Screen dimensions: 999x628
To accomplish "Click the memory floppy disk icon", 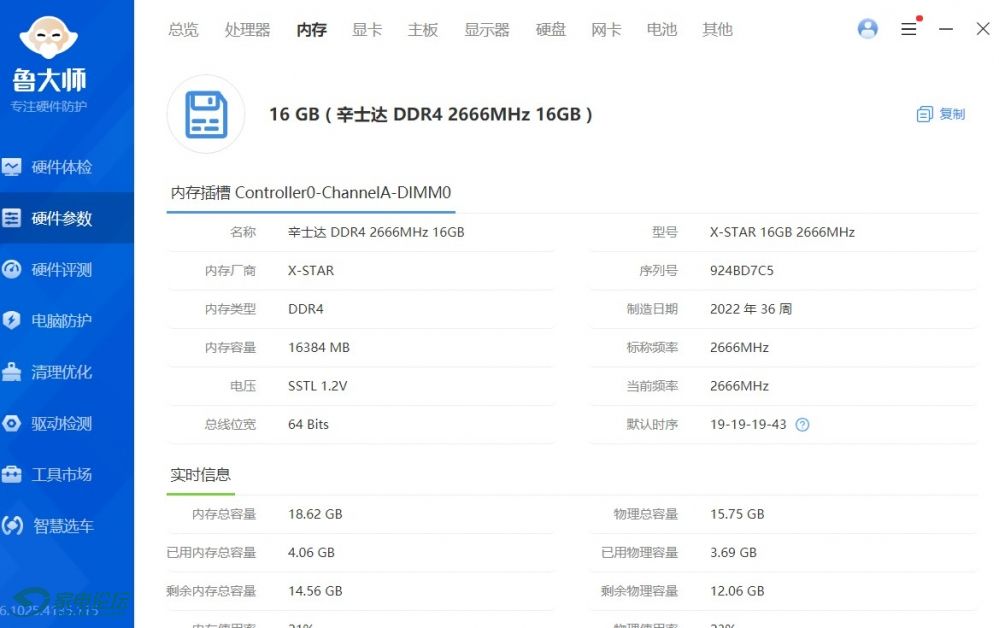I will (x=206, y=115).
